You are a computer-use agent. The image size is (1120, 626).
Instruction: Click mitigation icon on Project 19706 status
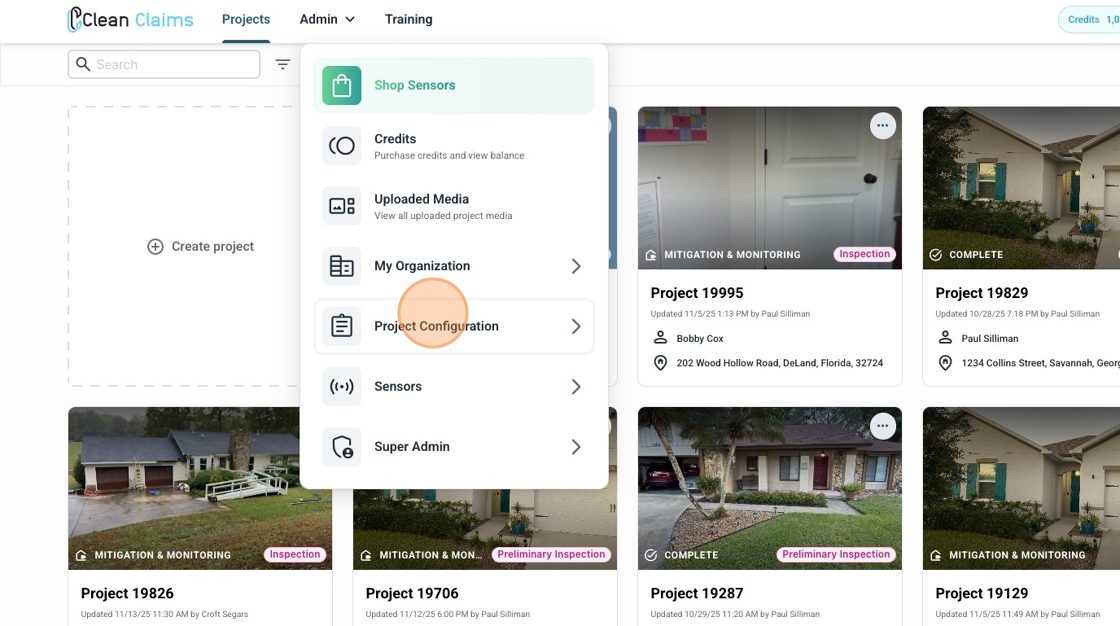(366, 555)
